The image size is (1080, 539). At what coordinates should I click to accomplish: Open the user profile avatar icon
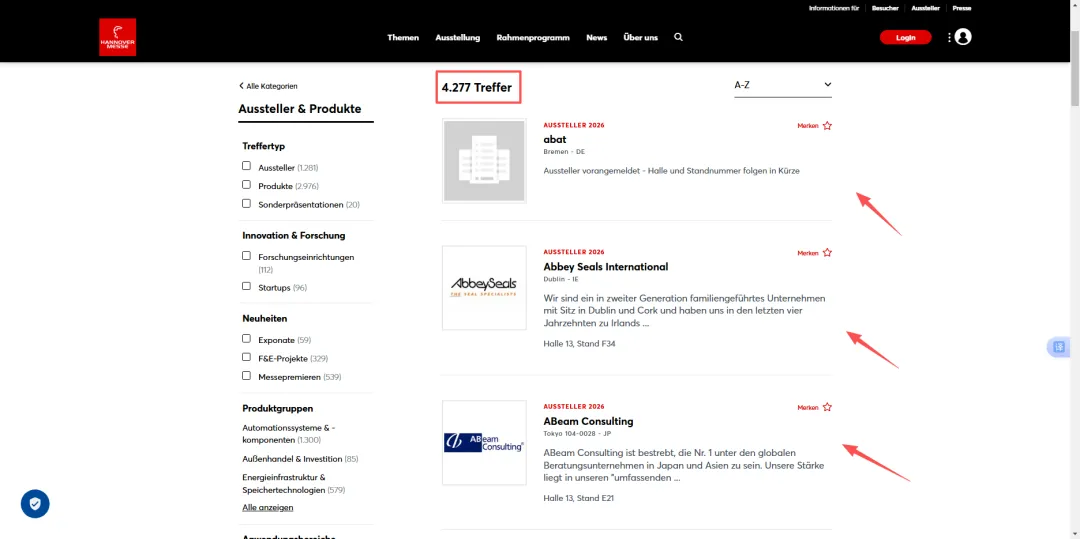pos(963,37)
